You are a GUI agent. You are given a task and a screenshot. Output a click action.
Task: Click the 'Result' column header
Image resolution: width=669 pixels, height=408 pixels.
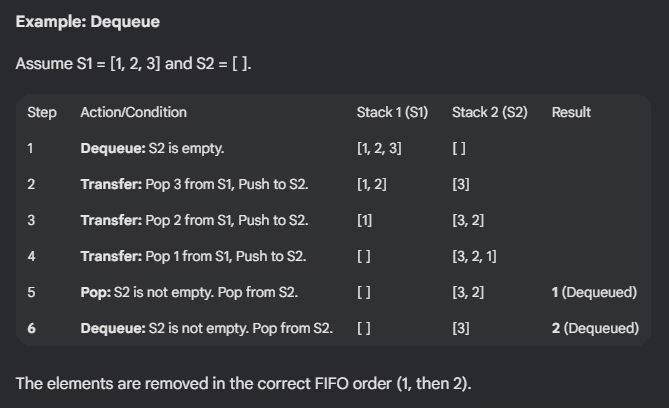point(571,112)
